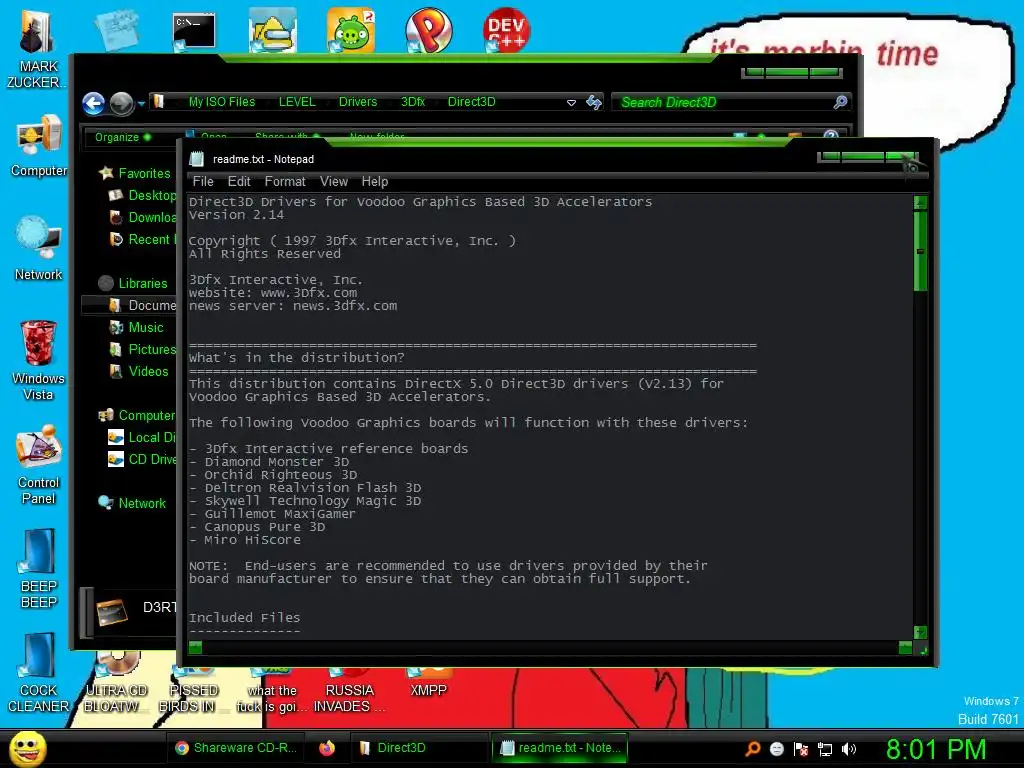
Task: Select My ISO Files breadcrumb in address bar
Action: click(222, 102)
